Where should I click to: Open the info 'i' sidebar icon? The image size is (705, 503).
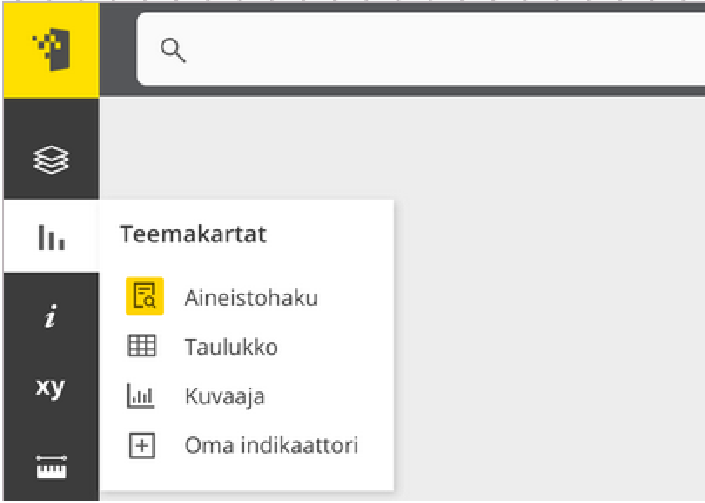click(51, 316)
